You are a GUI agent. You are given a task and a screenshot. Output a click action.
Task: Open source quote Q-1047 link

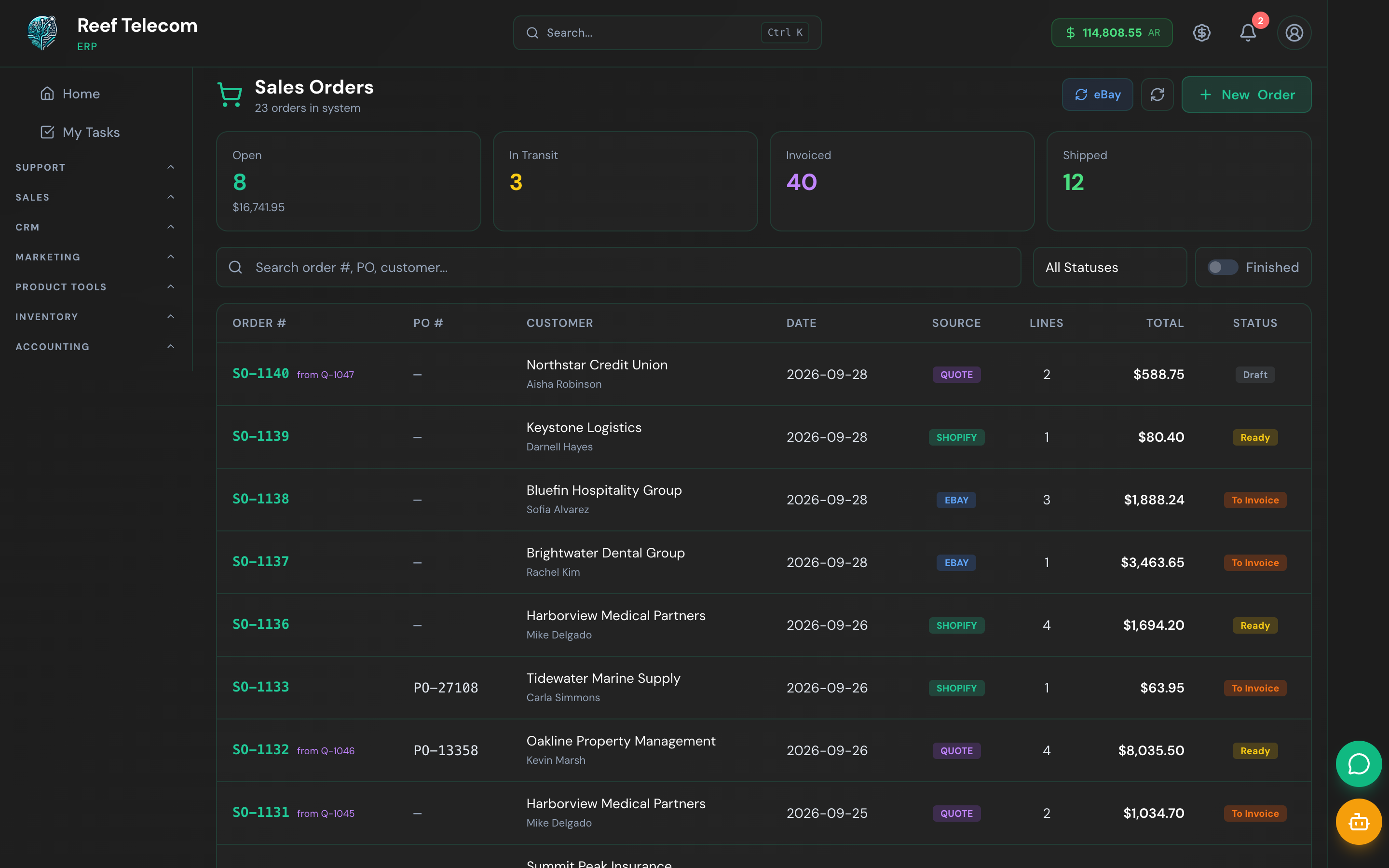326,374
